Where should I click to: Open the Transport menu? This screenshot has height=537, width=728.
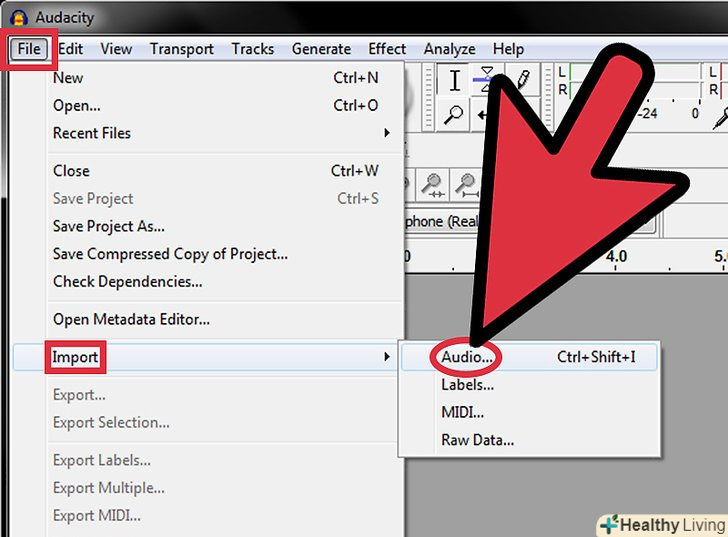tap(182, 49)
